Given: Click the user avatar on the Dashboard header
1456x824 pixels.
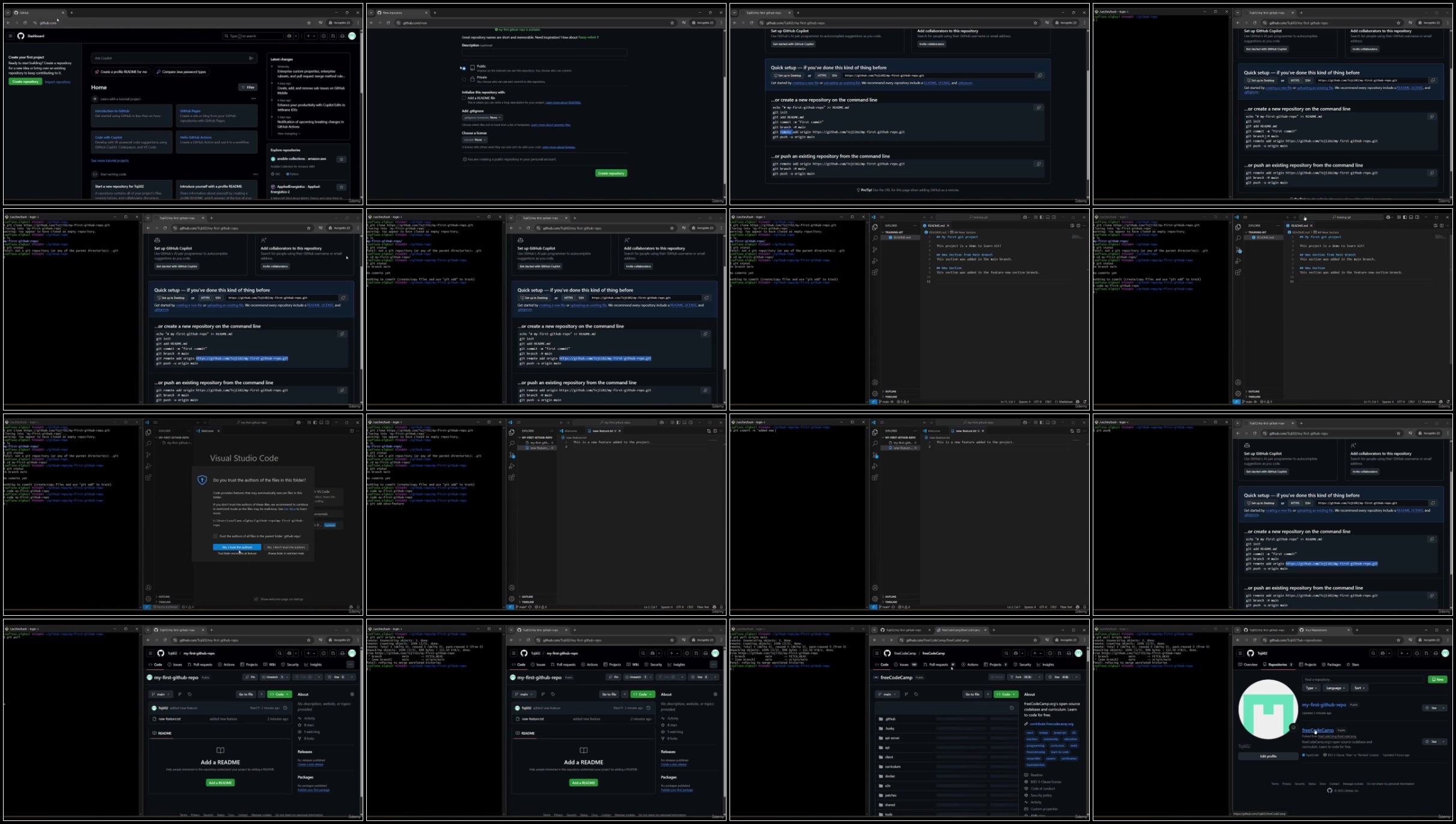Looking at the screenshot, I should [352, 36].
